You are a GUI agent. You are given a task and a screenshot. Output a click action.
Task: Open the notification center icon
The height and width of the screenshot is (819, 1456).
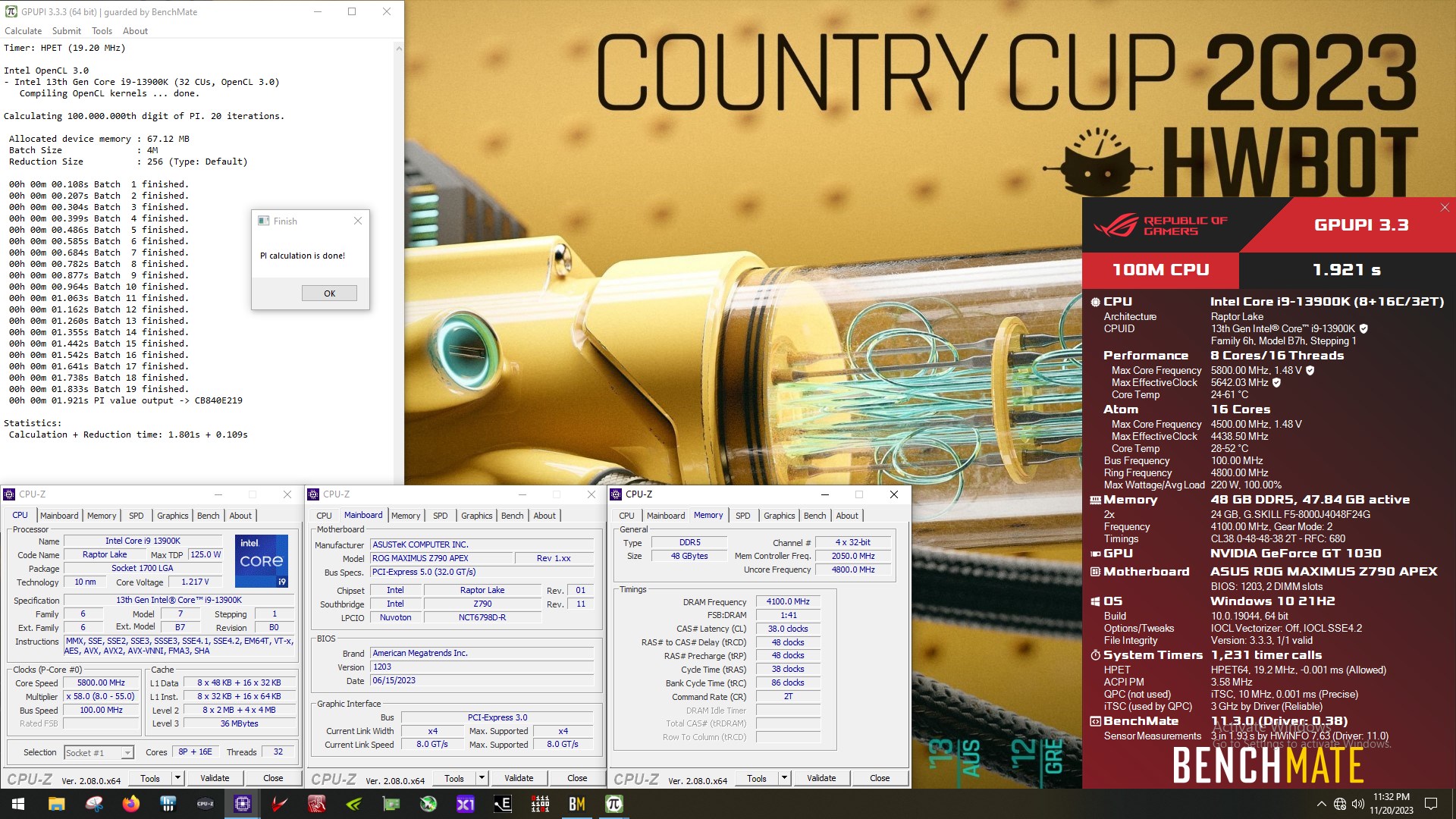pyautogui.click(x=1431, y=804)
